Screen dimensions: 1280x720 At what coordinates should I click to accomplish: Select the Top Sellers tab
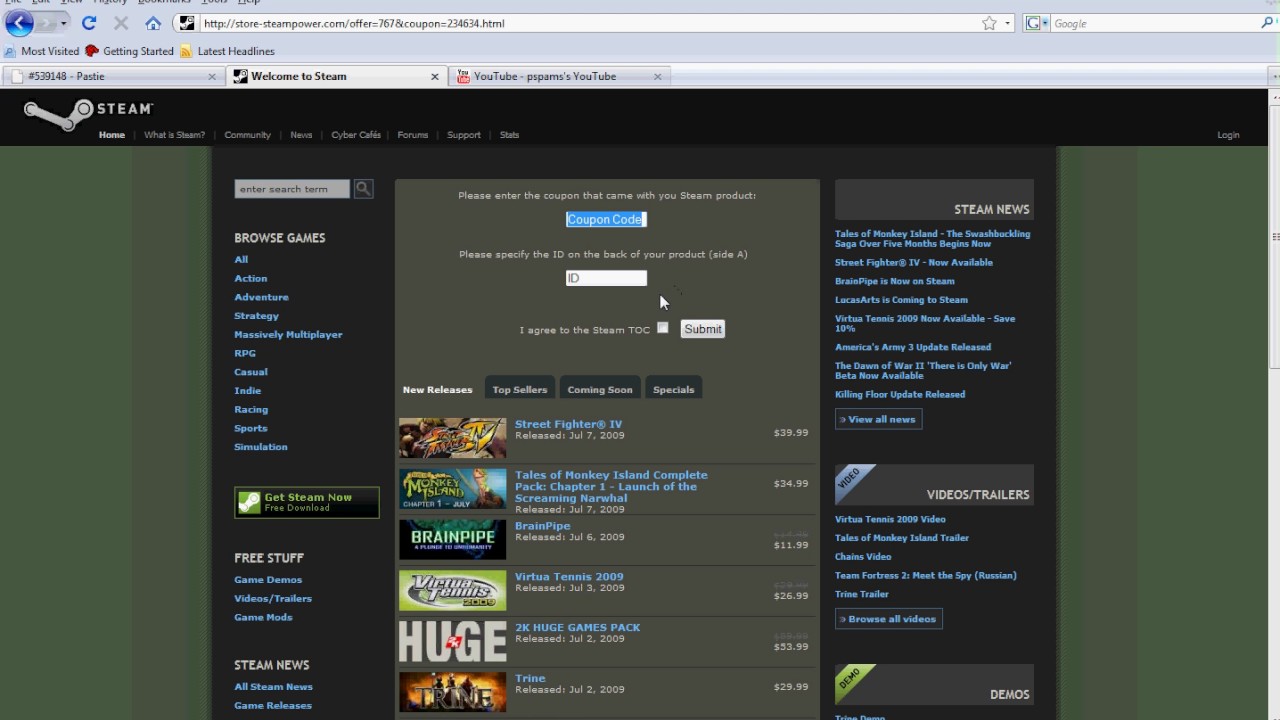pyautogui.click(x=520, y=389)
